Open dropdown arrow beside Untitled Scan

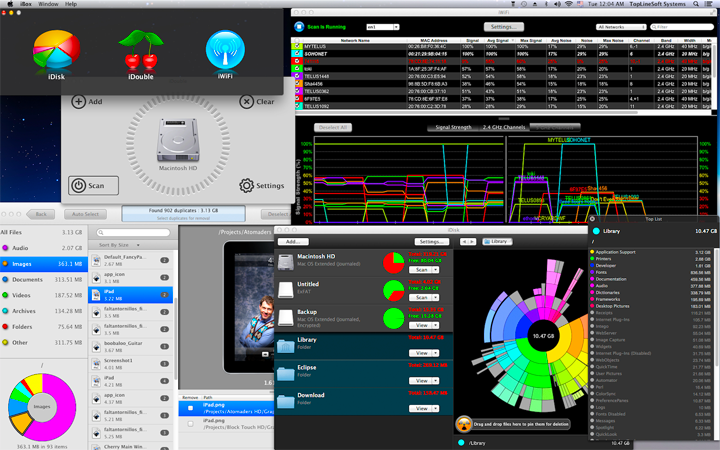tap(435, 298)
